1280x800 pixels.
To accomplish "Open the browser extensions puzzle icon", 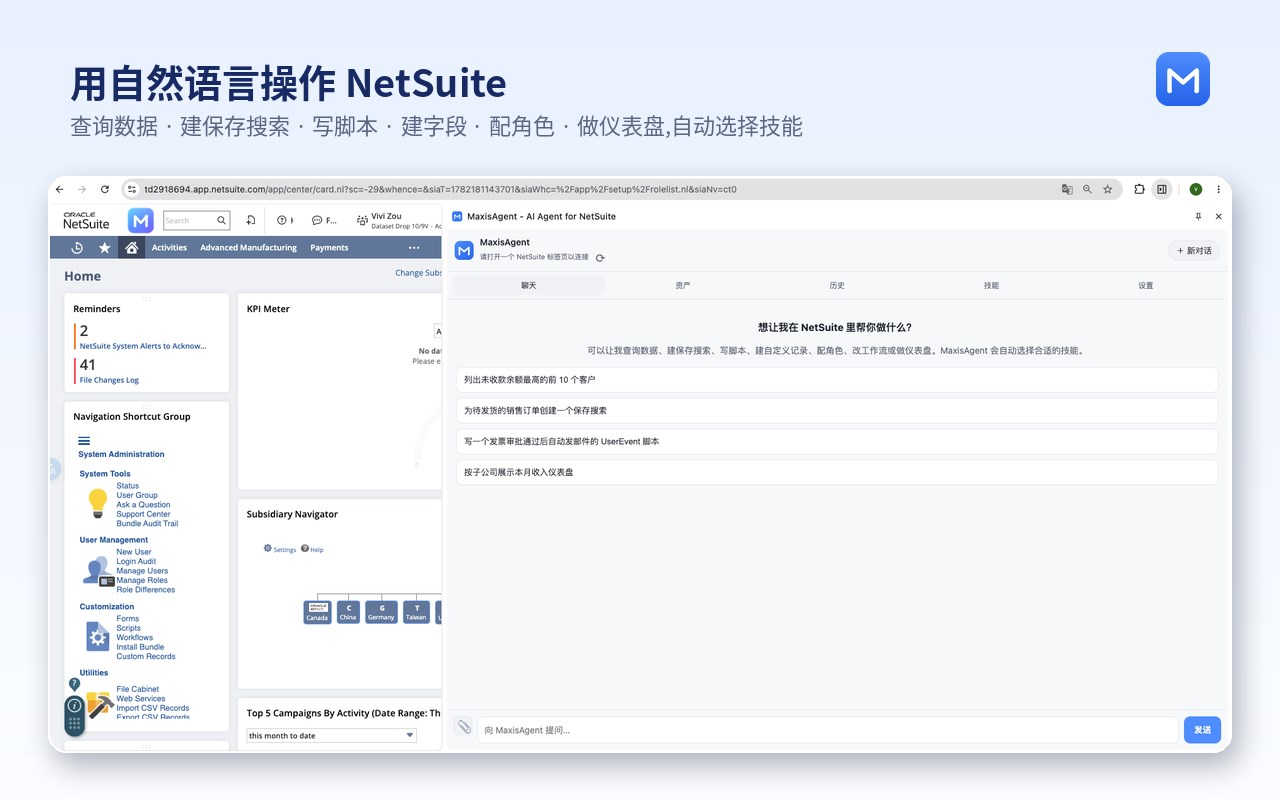I will 1139,189.
